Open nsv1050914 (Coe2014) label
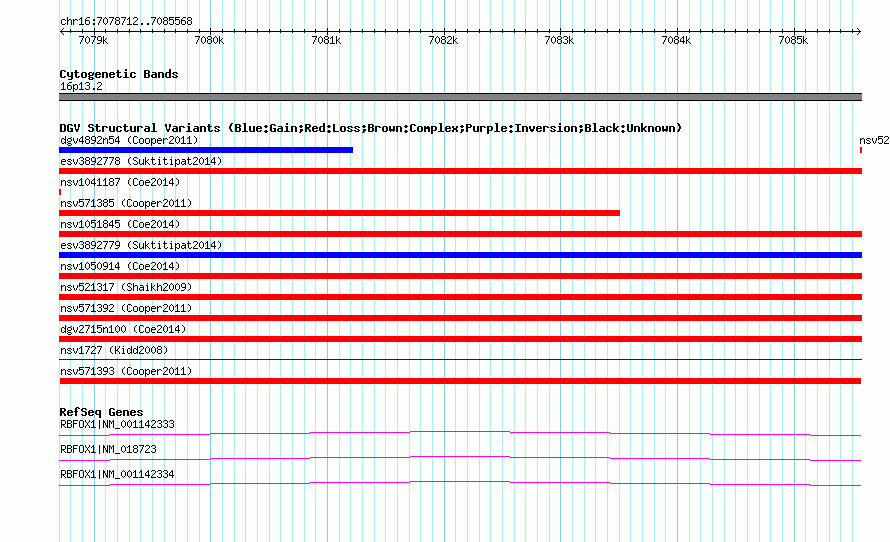This screenshot has height=542, width=890. [x=120, y=266]
